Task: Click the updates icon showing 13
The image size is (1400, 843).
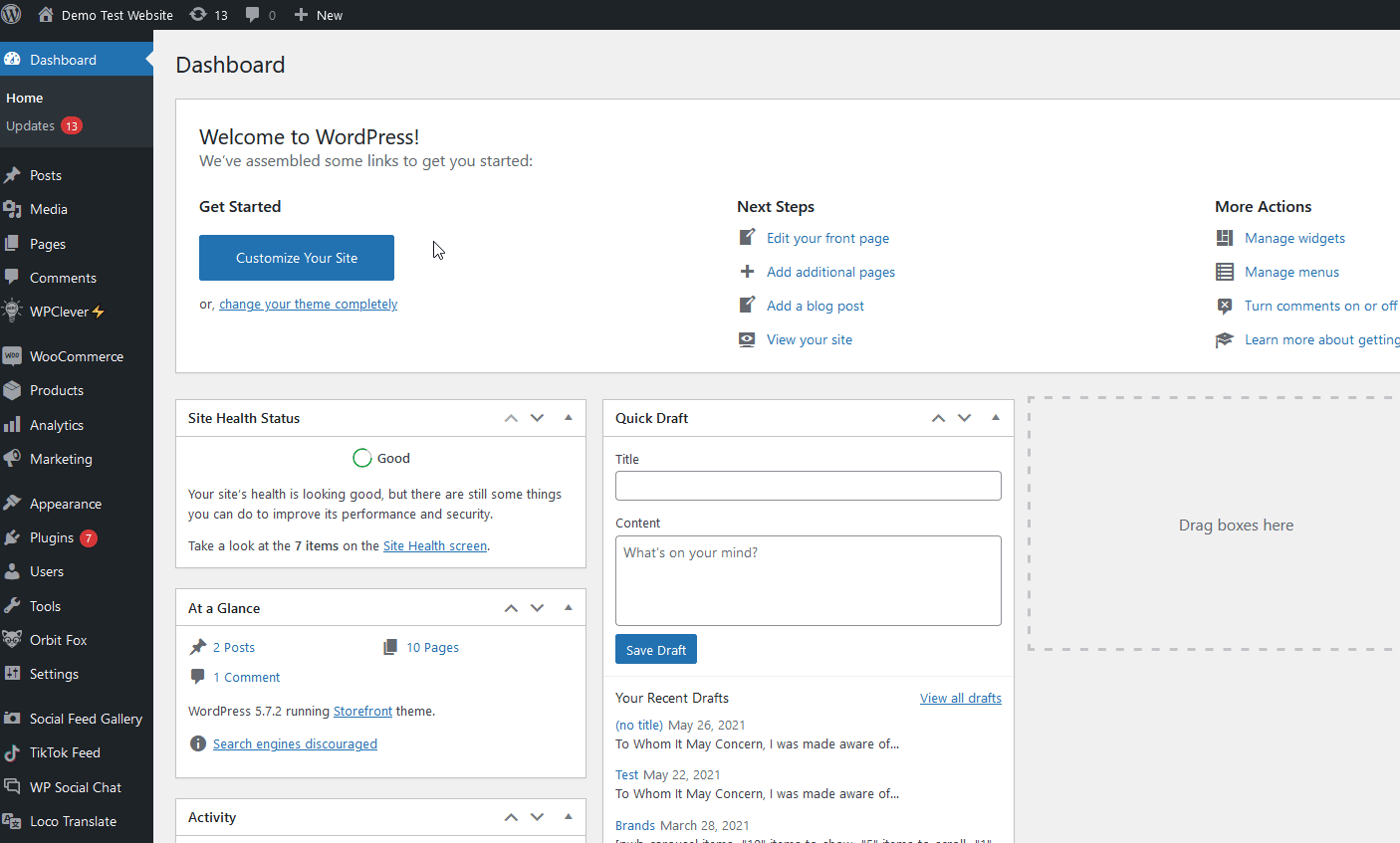Action: [198, 15]
